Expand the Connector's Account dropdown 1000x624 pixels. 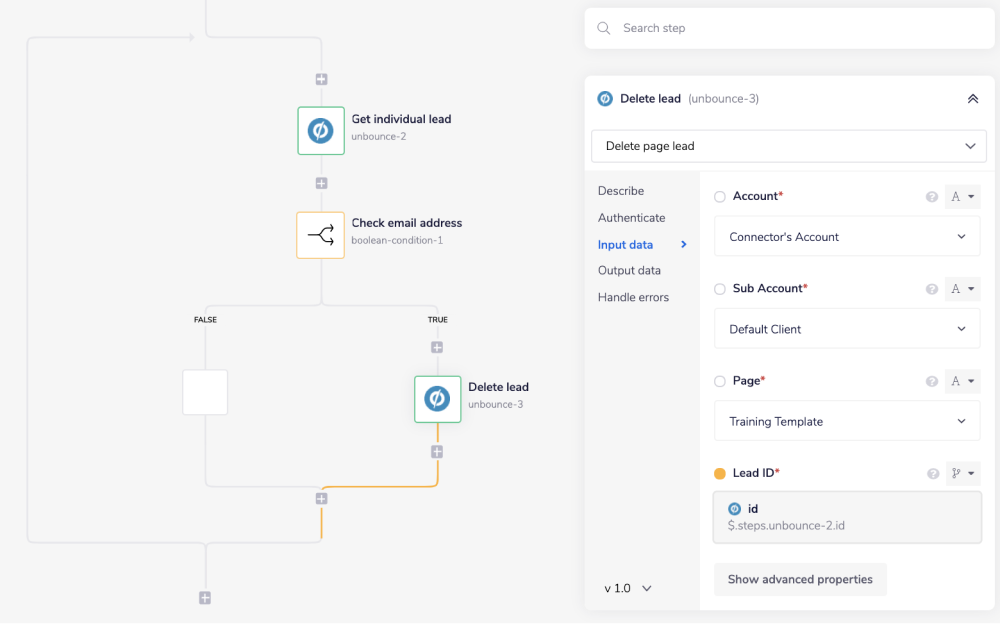click(x=846, y=237)
